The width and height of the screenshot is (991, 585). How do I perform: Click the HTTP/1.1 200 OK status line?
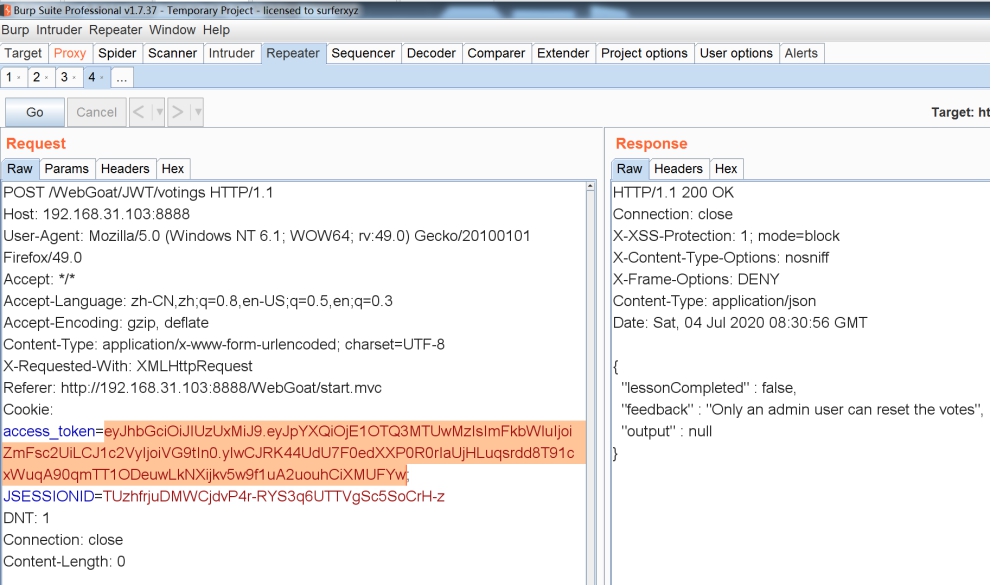tap(673, 193)
